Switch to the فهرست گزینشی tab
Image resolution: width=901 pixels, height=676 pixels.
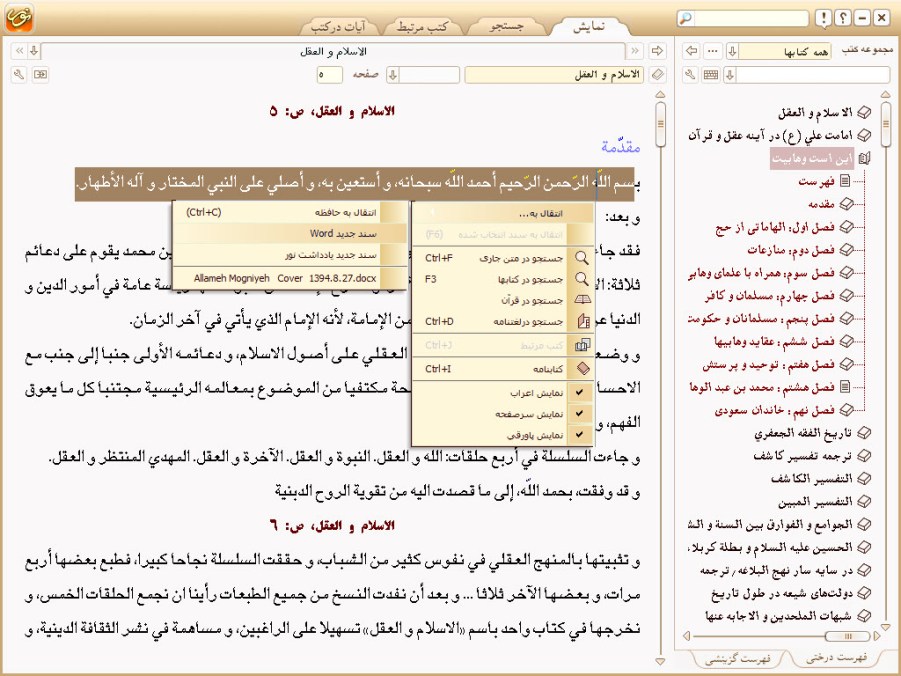tap(738, 658)
